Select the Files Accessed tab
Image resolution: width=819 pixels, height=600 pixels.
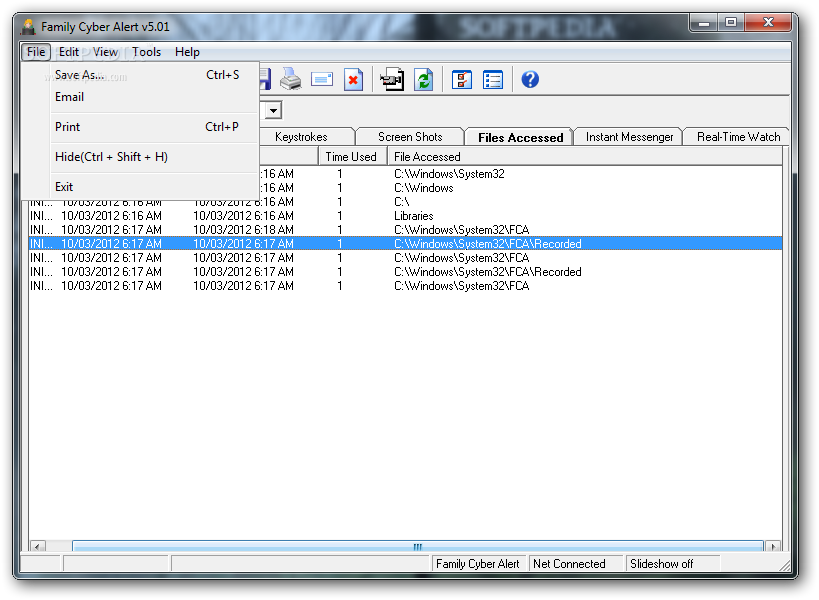(520, 137)
